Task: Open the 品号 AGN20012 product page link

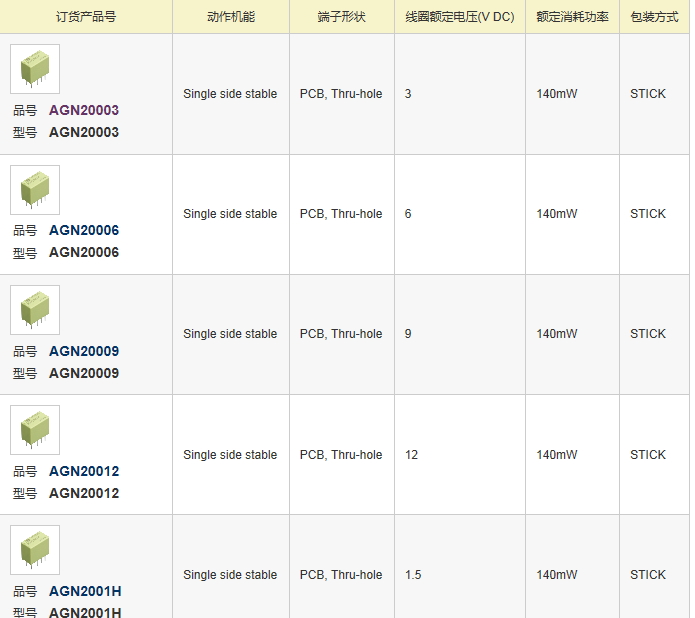Action: click(84, 471)
